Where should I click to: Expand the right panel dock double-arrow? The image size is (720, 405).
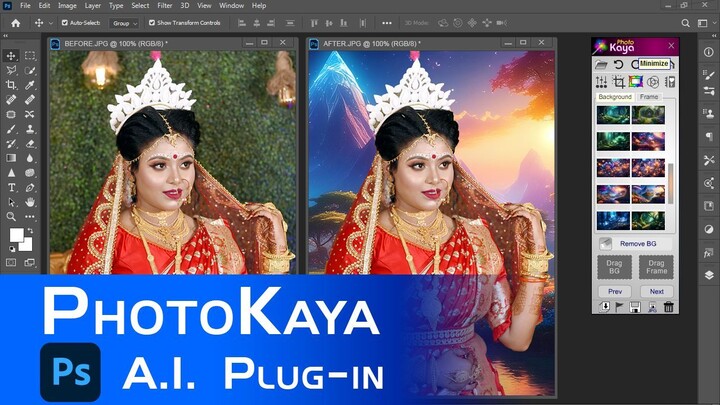[x=714, y=35]
